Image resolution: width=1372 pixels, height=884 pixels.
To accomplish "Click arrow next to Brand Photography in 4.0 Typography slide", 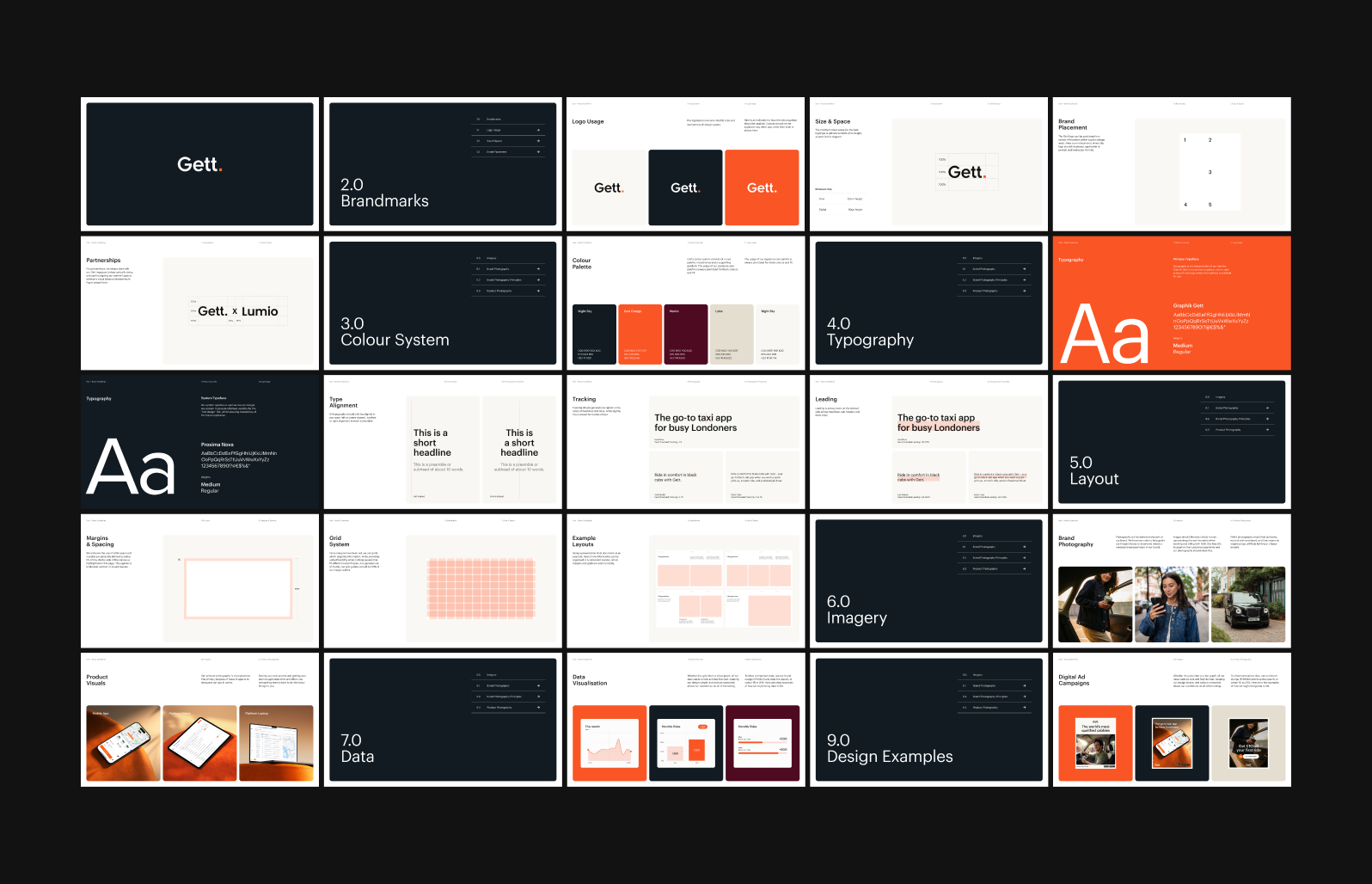I will click(x=1025, y=269).
